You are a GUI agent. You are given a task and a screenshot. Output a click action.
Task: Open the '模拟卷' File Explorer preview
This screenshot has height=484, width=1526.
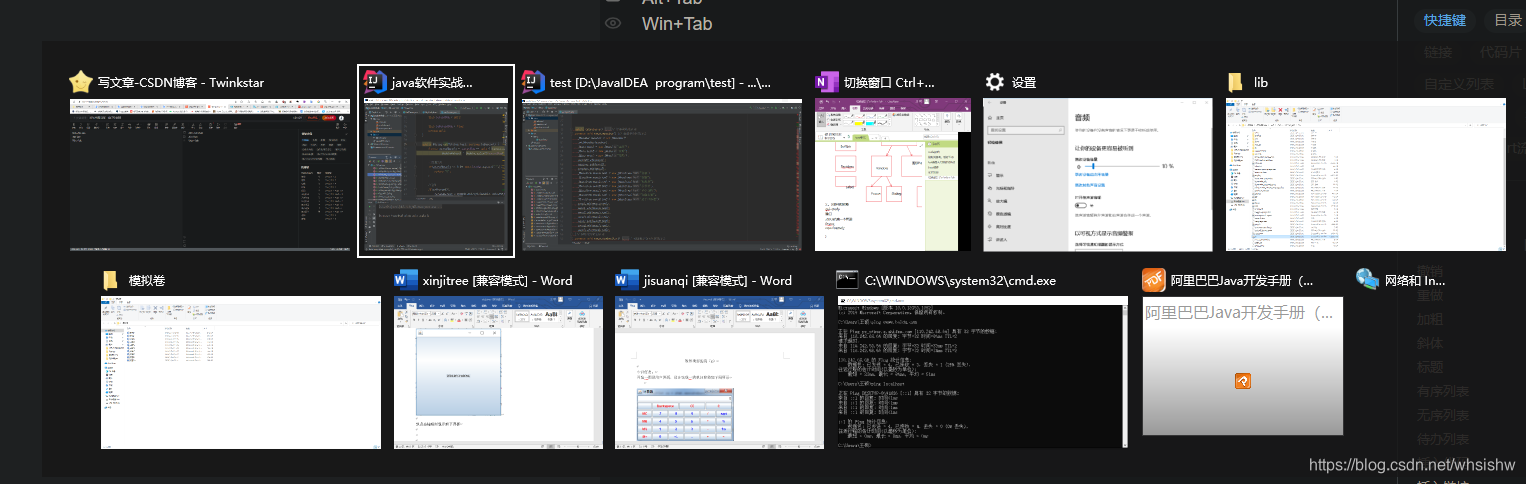tap(241, 372)
